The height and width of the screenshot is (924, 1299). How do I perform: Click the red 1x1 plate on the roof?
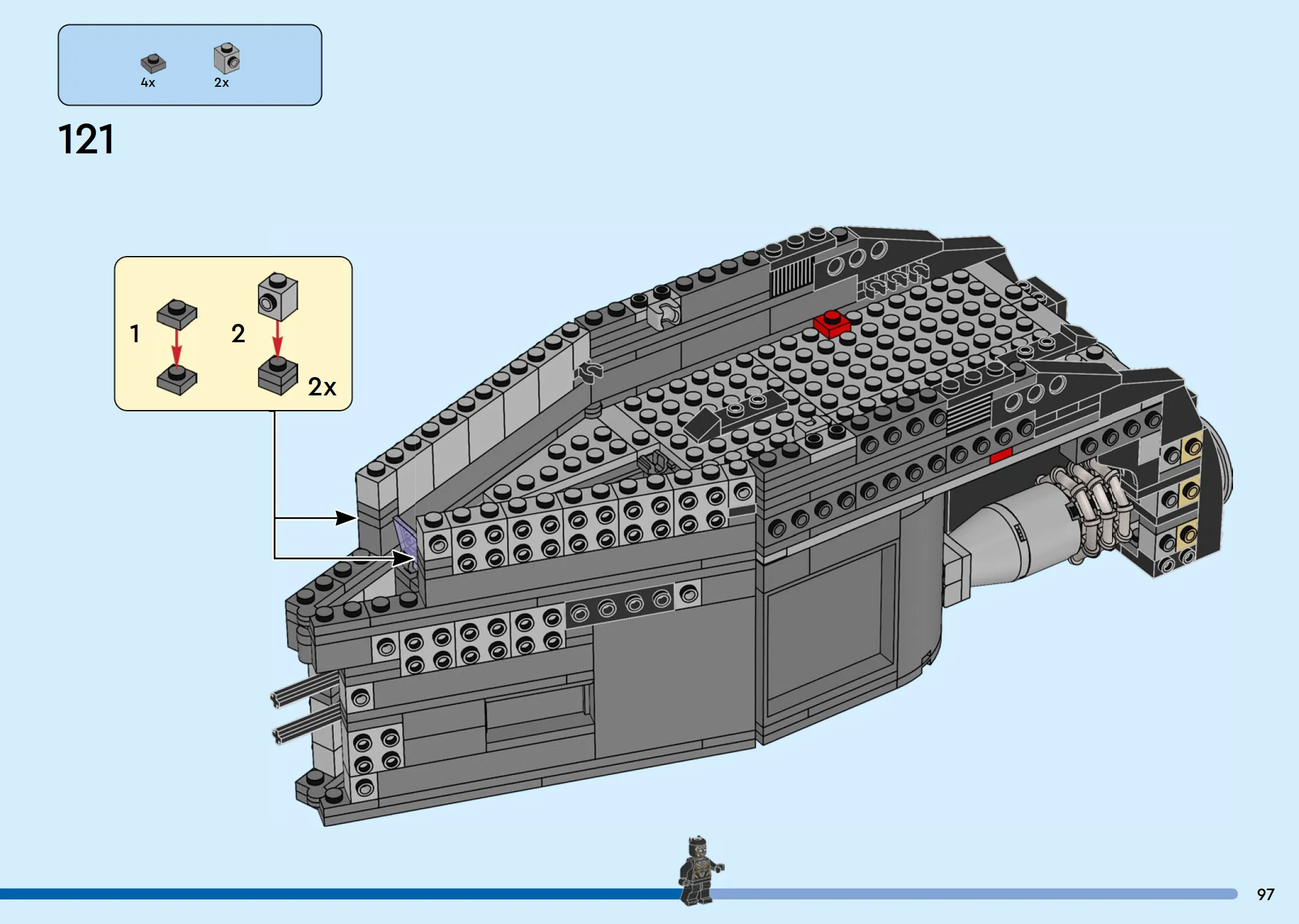pyautogui.click(x=832, y=324)
